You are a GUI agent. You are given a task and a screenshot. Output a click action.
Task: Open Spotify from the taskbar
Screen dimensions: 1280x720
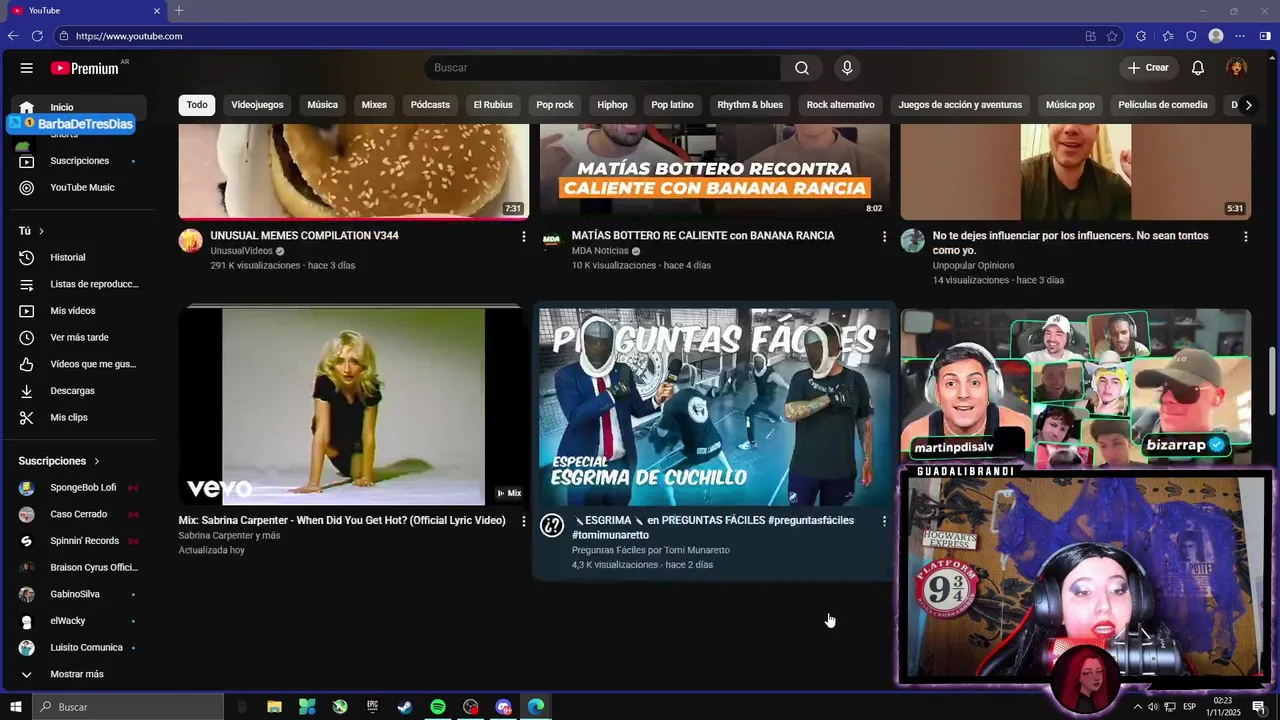pyautogui.click(x=438, y=707)
